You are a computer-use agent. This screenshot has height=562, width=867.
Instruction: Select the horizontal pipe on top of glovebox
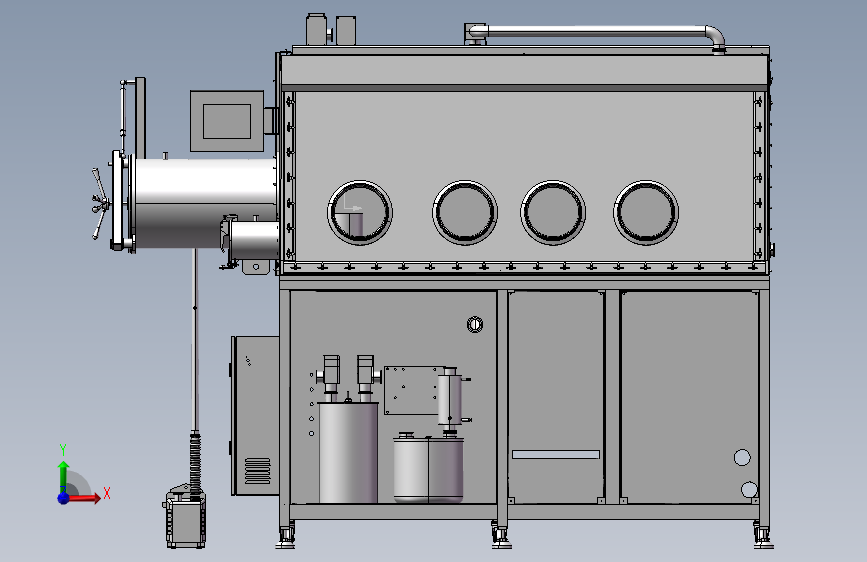click(x=597, y=31)
